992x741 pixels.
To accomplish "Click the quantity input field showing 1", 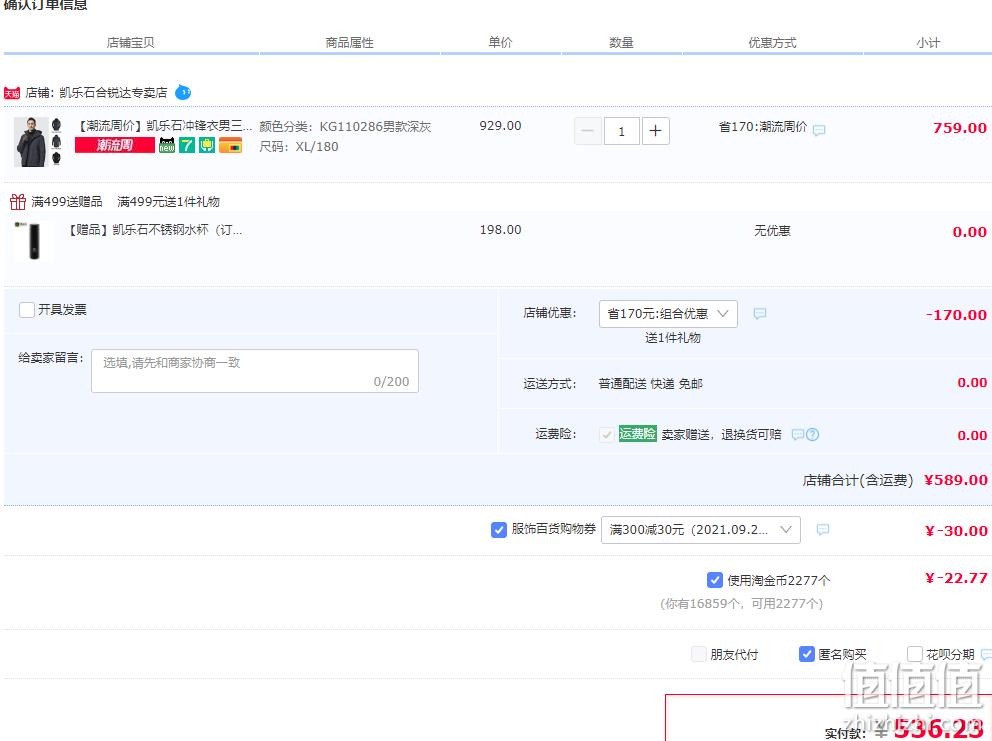I will coord(621,131).
